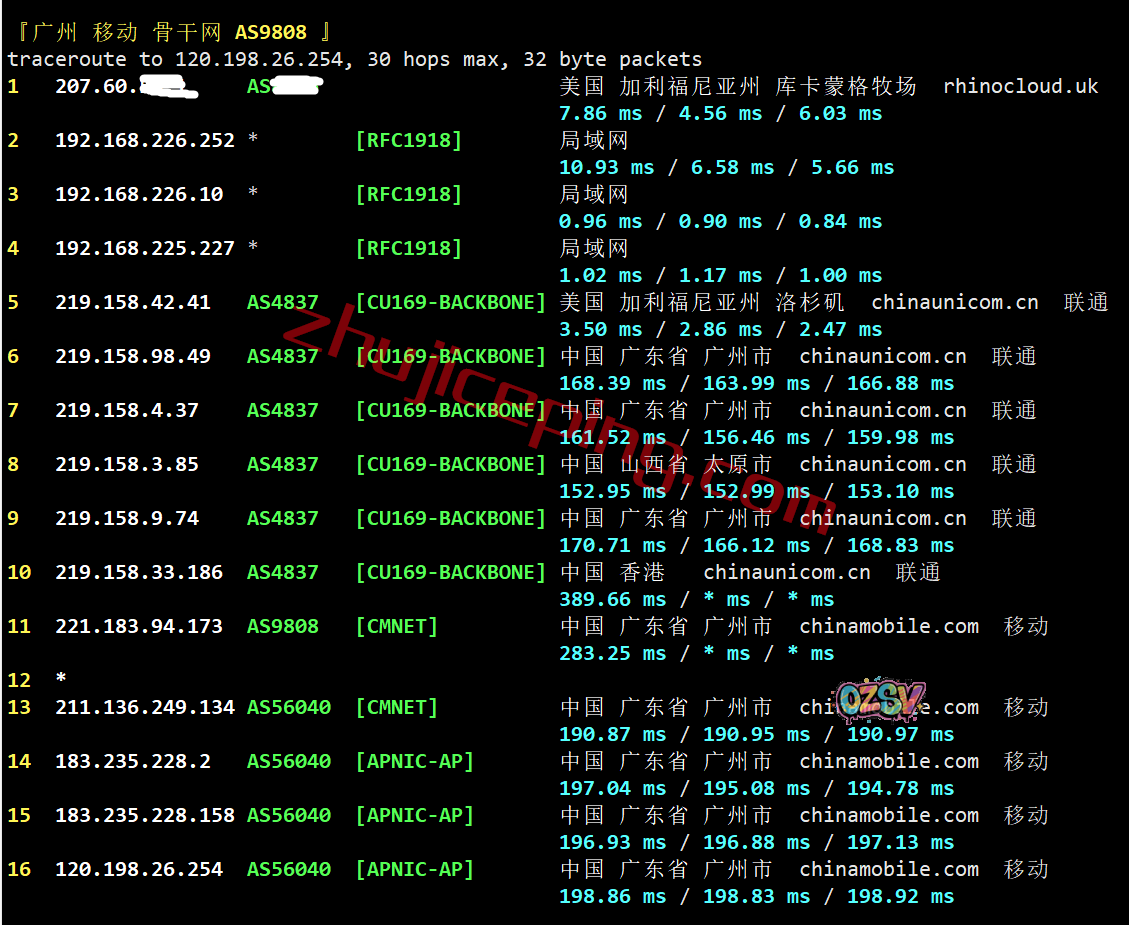Click AS4837 on hop 6
This screenshot has height=925, width=1129.
282,357
